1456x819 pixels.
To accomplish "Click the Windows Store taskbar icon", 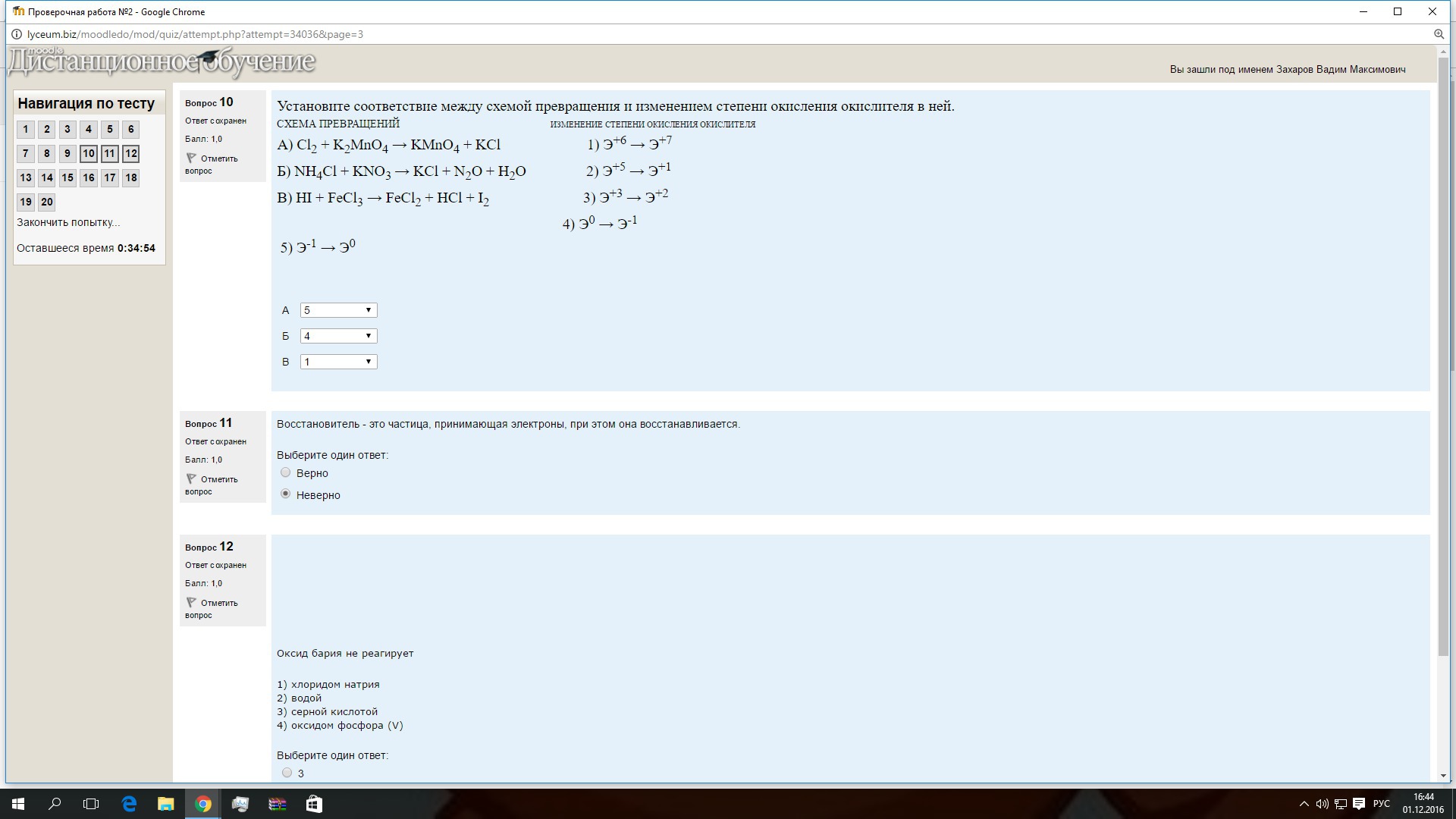I will [314, 804].
